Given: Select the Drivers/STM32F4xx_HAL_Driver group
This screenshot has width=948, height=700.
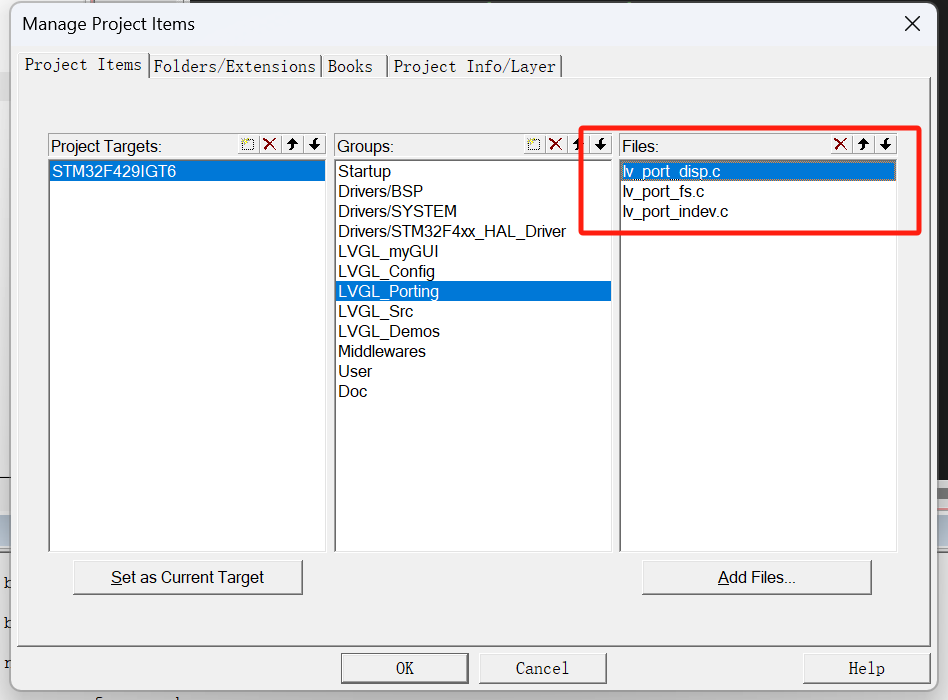Looking at the screenshot, I should [452, 231].
